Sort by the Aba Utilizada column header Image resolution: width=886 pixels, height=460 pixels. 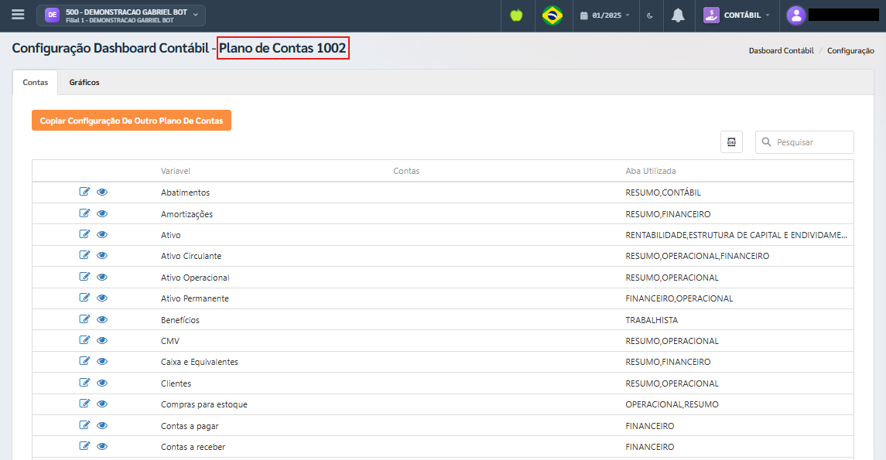pyautogui.click(x=650, y=171)
